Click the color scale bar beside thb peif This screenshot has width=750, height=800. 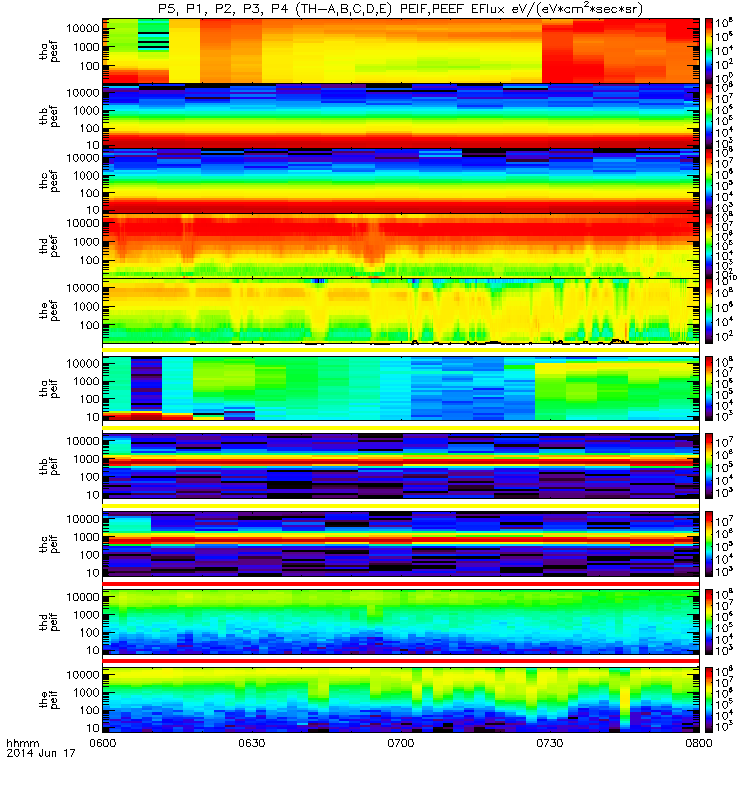(709, 466)
